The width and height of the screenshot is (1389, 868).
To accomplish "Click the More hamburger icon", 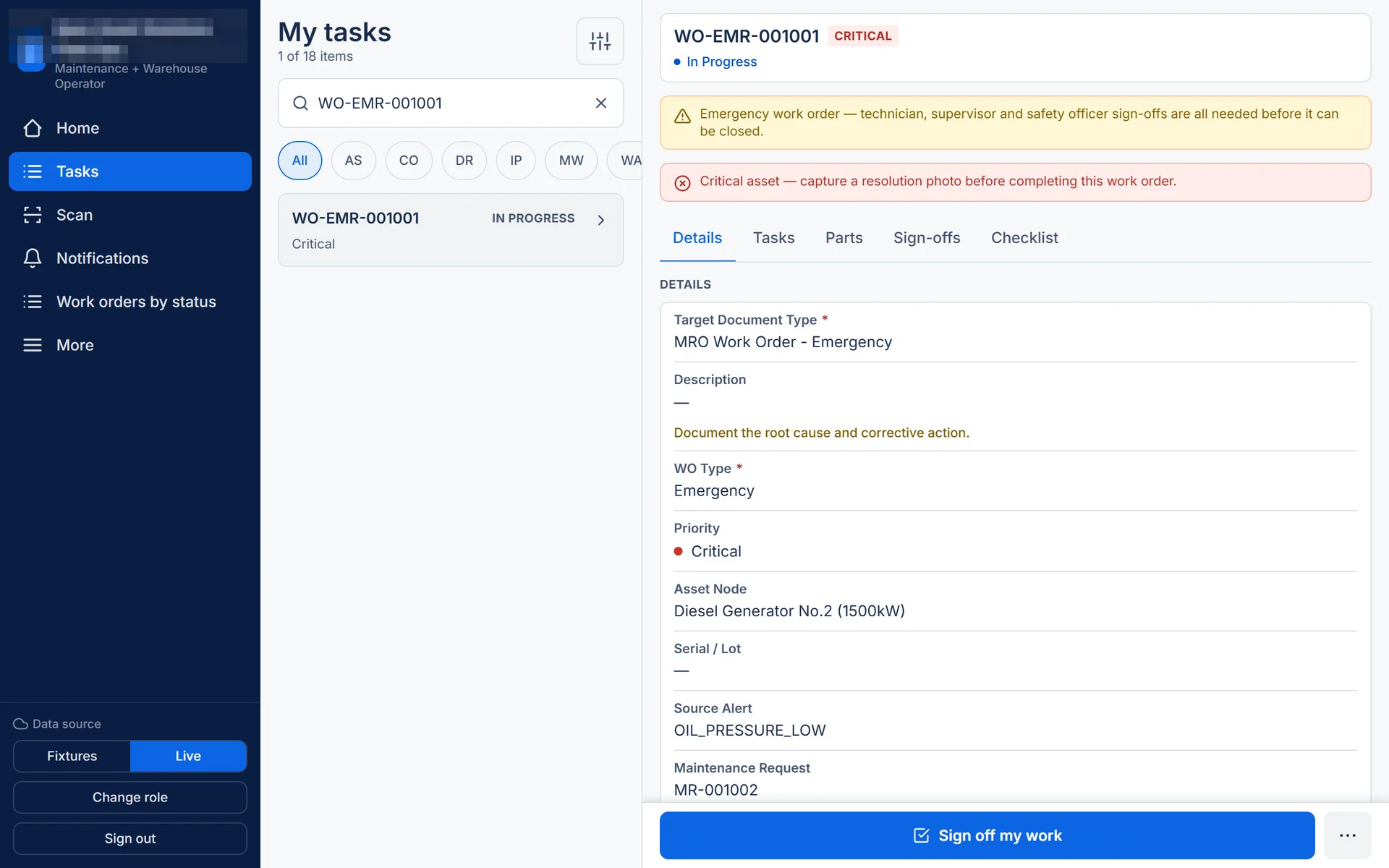I will pyautogui.click(x=33, y=345).
